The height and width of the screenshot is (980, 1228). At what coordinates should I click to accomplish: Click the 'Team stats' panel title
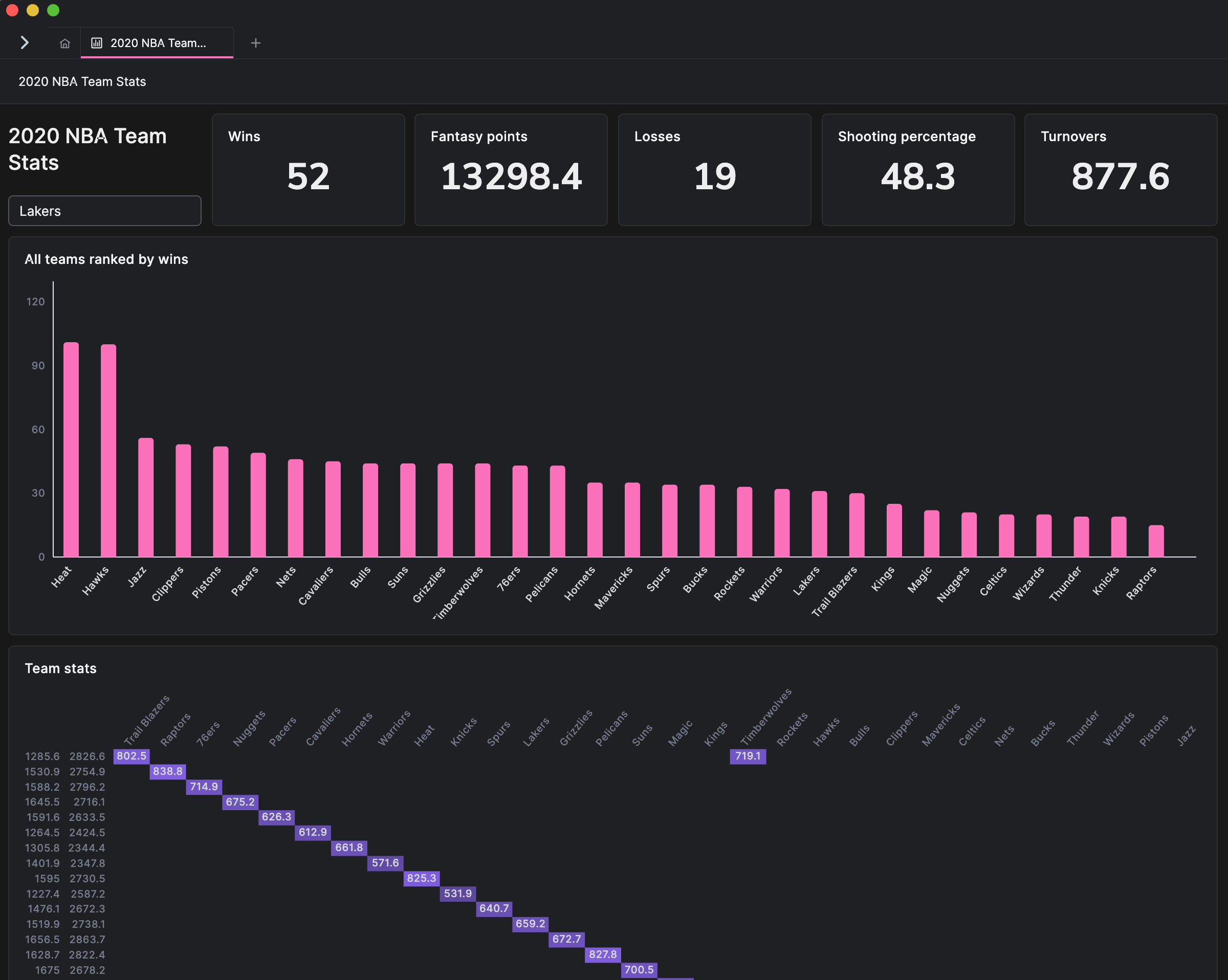point(60,669)
